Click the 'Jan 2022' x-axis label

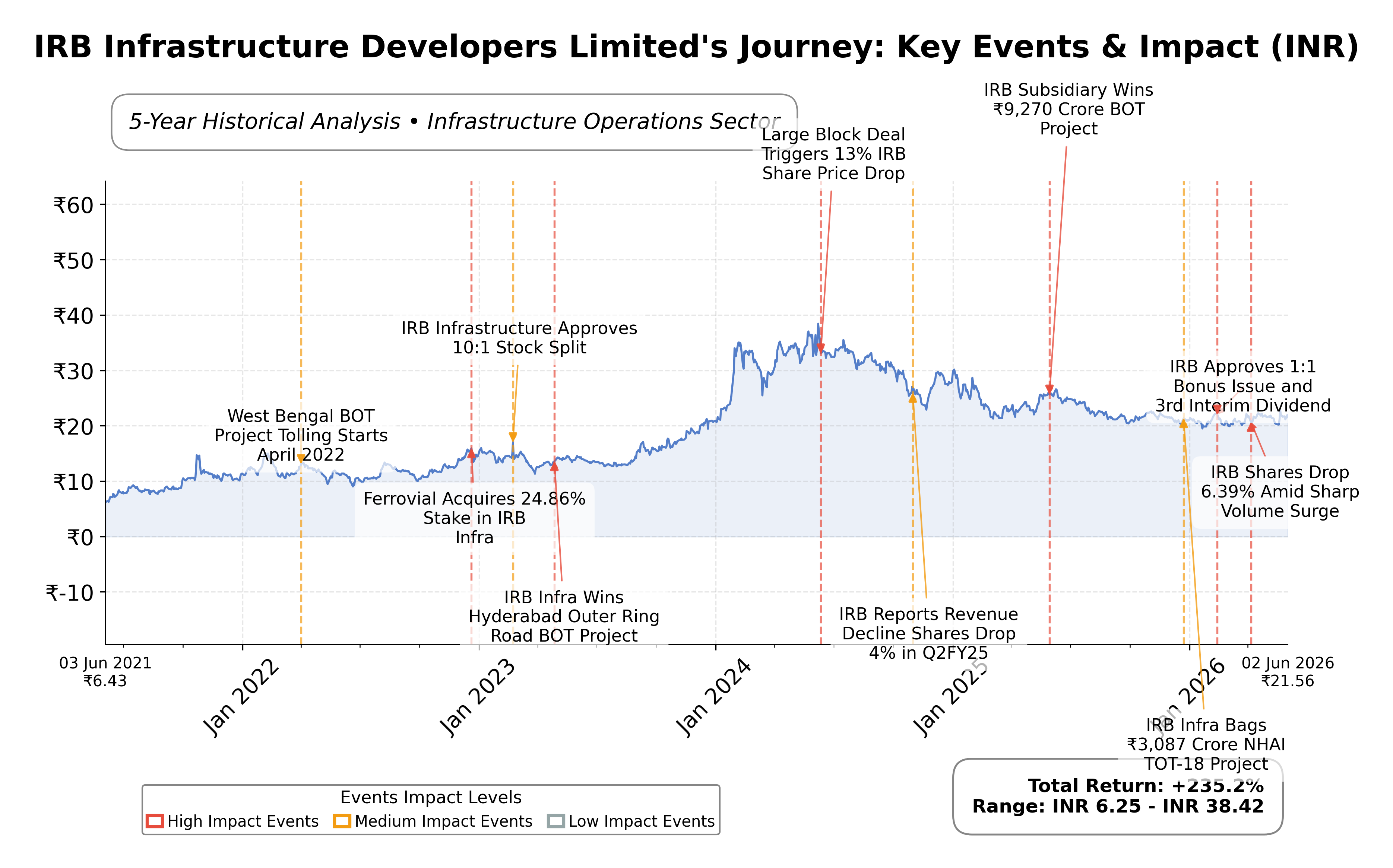pyautogui.click(x=241, y=697)
